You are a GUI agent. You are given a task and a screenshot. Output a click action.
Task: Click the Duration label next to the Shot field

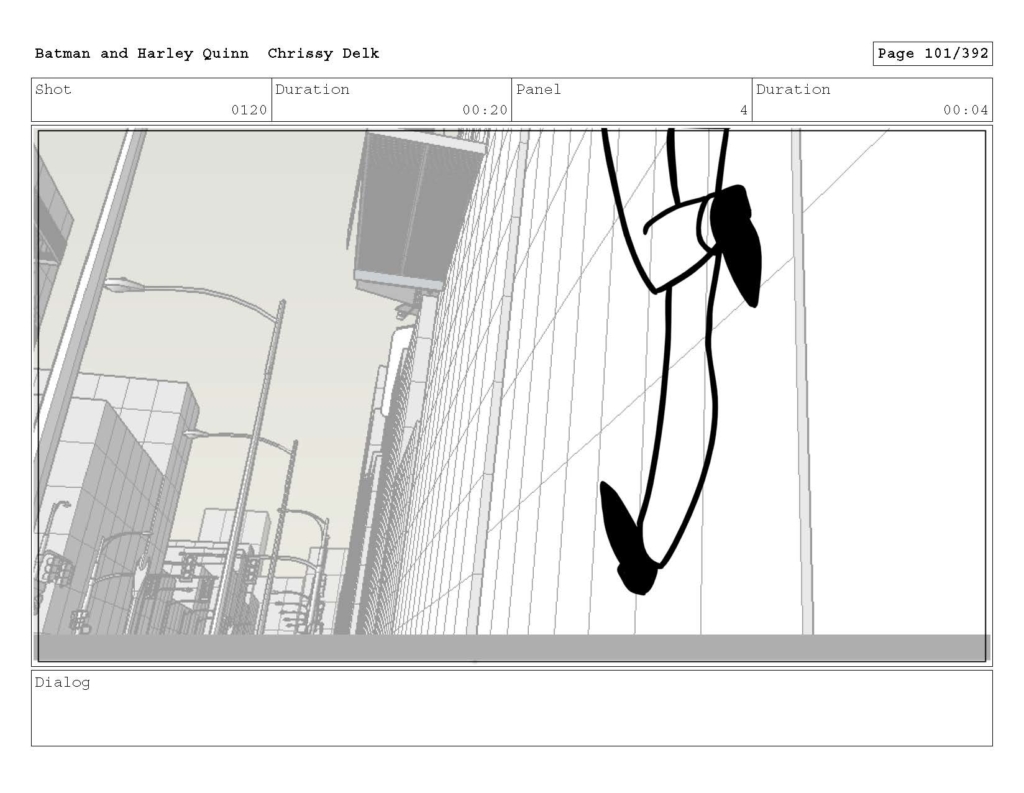coord(312,89)
